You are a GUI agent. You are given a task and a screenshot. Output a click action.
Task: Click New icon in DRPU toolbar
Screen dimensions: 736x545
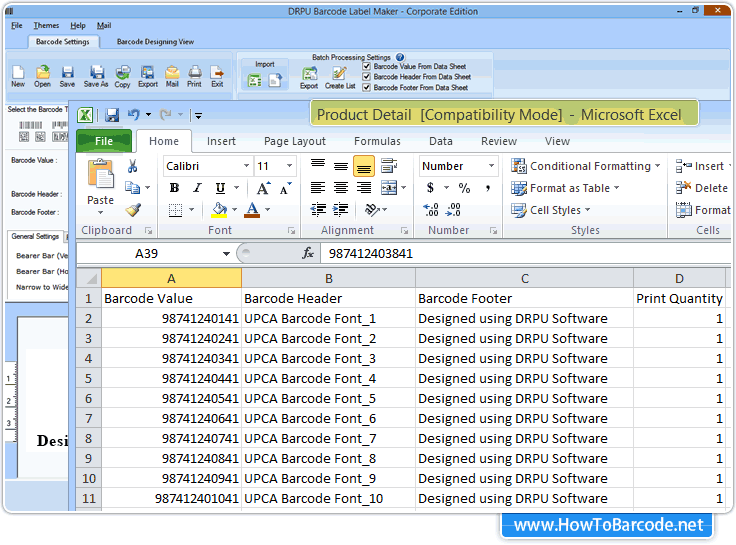click(18, 73)
